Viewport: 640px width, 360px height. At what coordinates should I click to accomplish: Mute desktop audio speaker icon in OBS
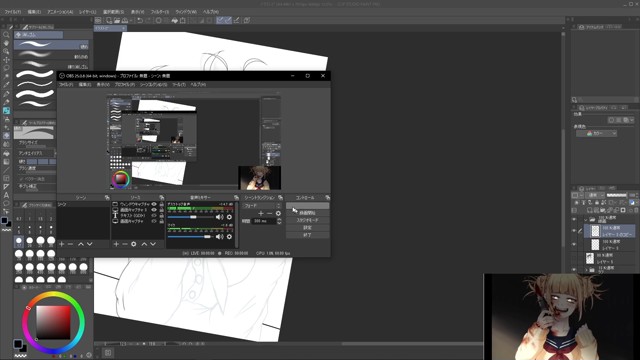click(219, 217)
